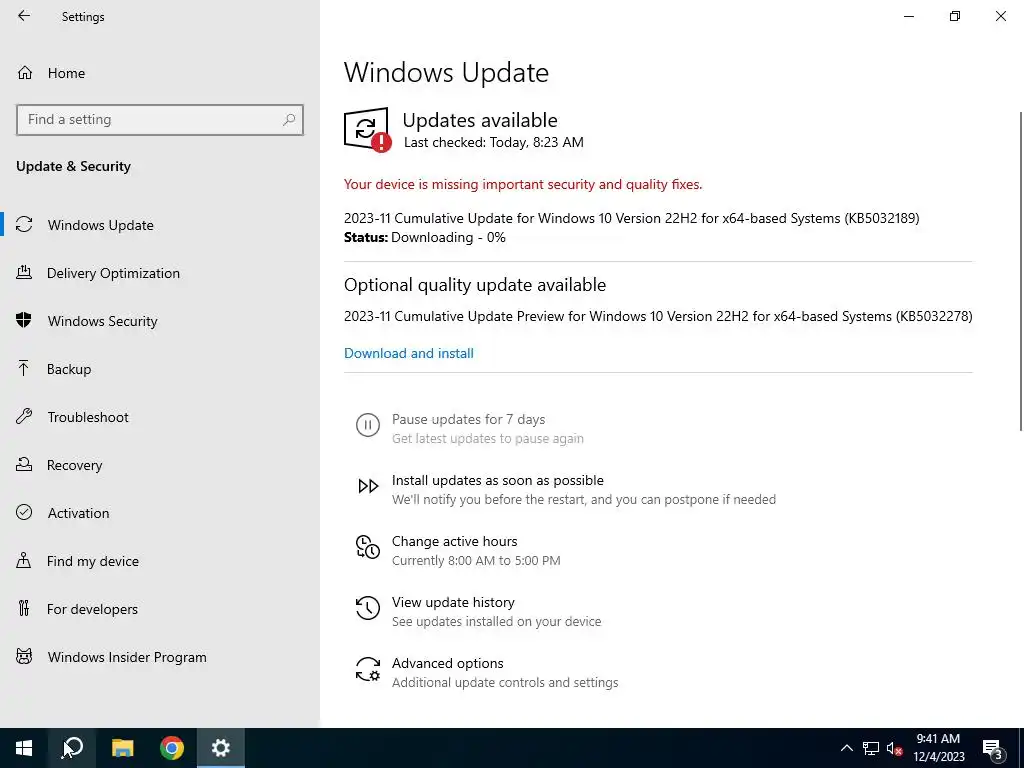This screenshot has height=768, width=1024.
Task: Click Download and install link
Action: [x=409, y=353]
